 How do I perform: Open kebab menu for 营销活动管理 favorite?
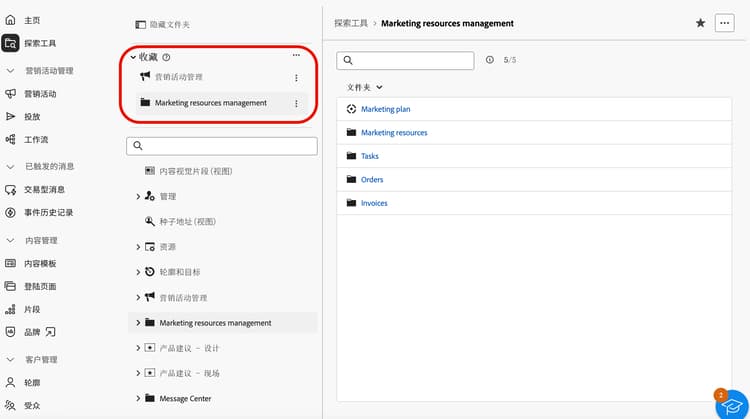click(296, 77)
